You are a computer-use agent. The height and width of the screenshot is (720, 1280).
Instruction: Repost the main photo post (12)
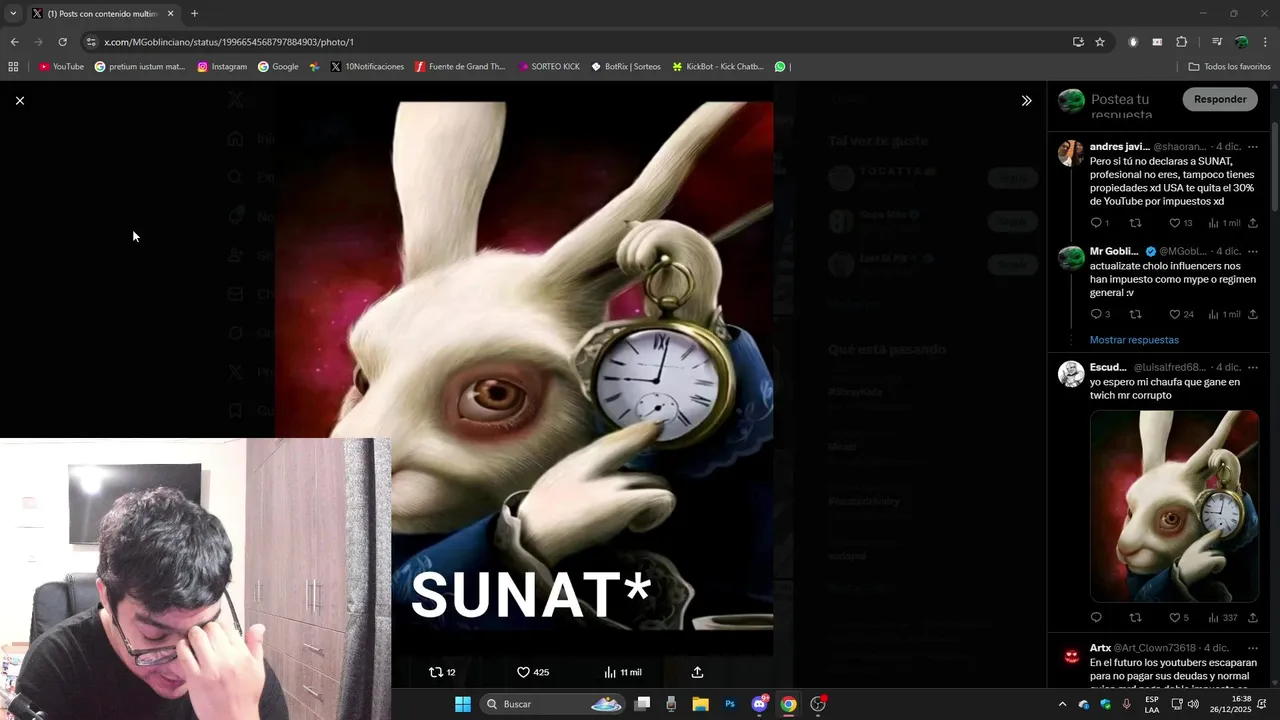pyautogui.click(x=442, y=672)
